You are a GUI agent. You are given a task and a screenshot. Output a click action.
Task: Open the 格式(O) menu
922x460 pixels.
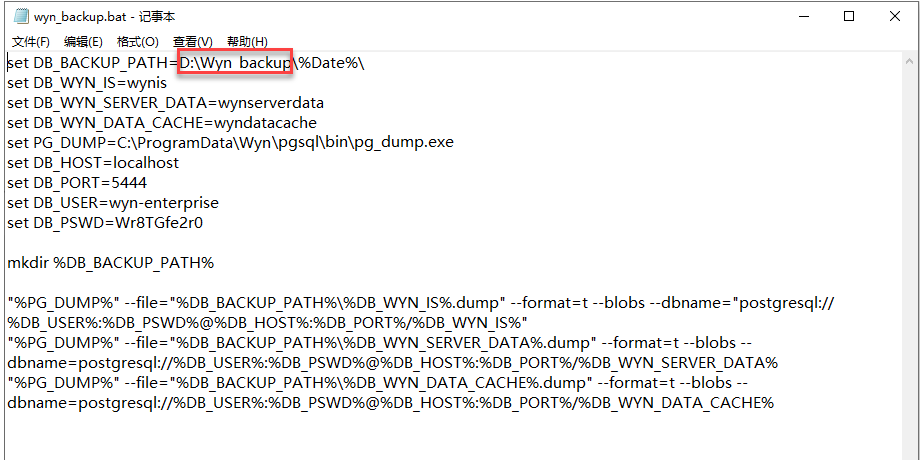[138, 42]
